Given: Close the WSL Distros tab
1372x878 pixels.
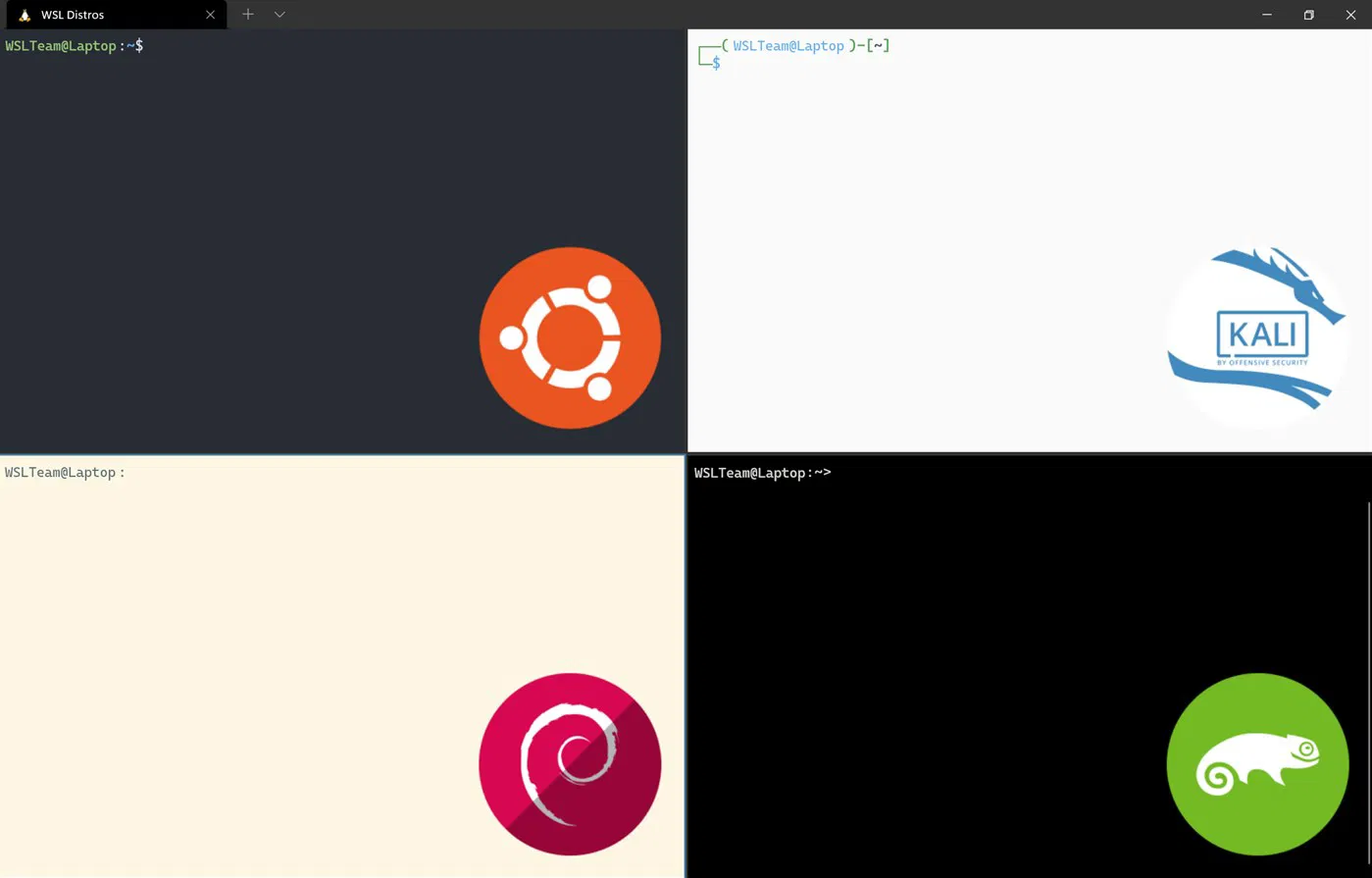Looking at the screenshot, I should point(210,15).
